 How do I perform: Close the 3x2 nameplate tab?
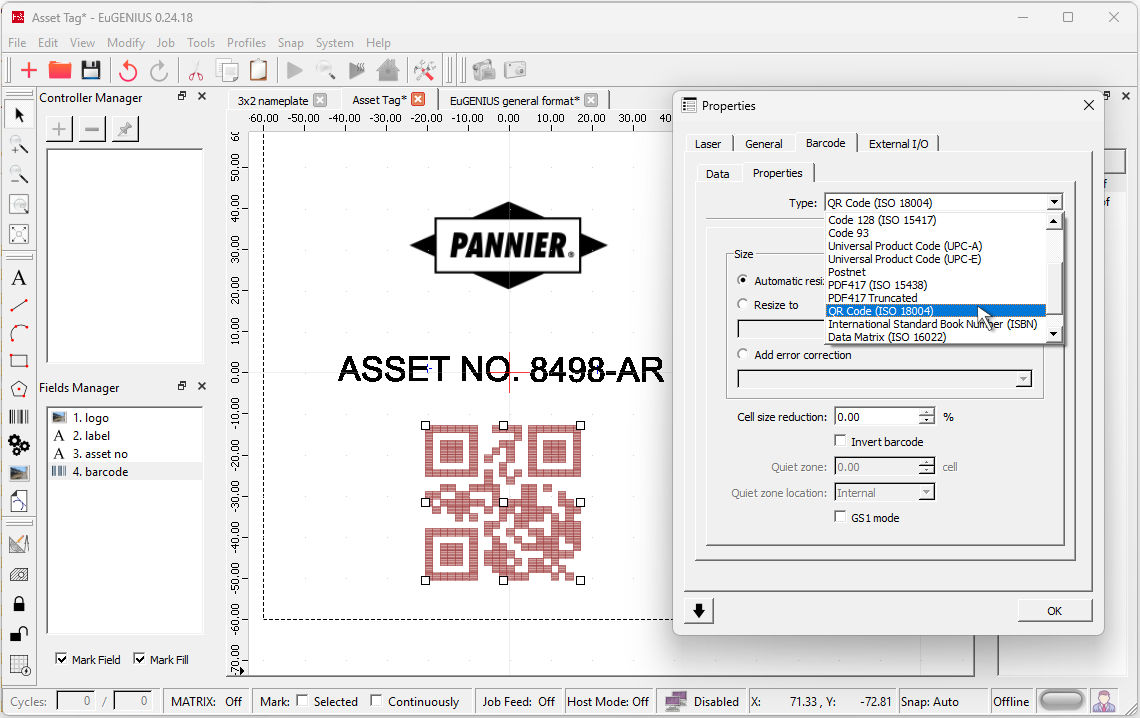click(320, 100)
